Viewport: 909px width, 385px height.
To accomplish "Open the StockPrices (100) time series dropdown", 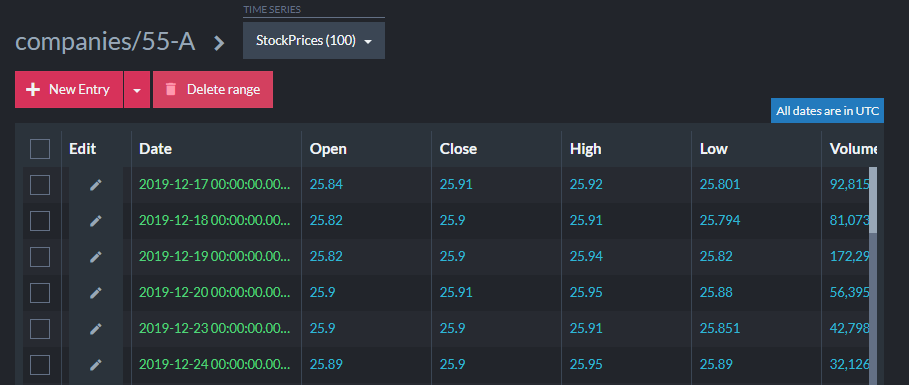I will [x=314, y=41].
